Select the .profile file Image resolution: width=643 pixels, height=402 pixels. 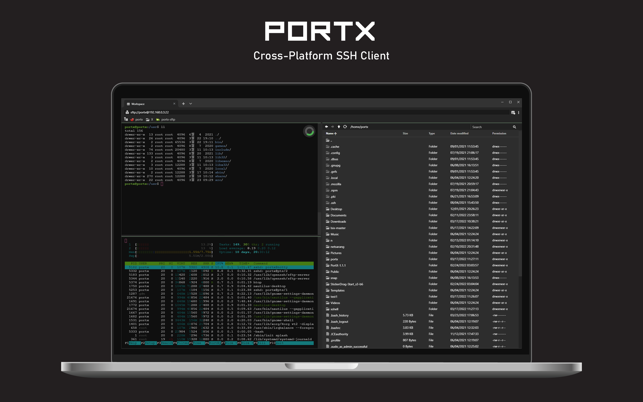coord(421,340)
